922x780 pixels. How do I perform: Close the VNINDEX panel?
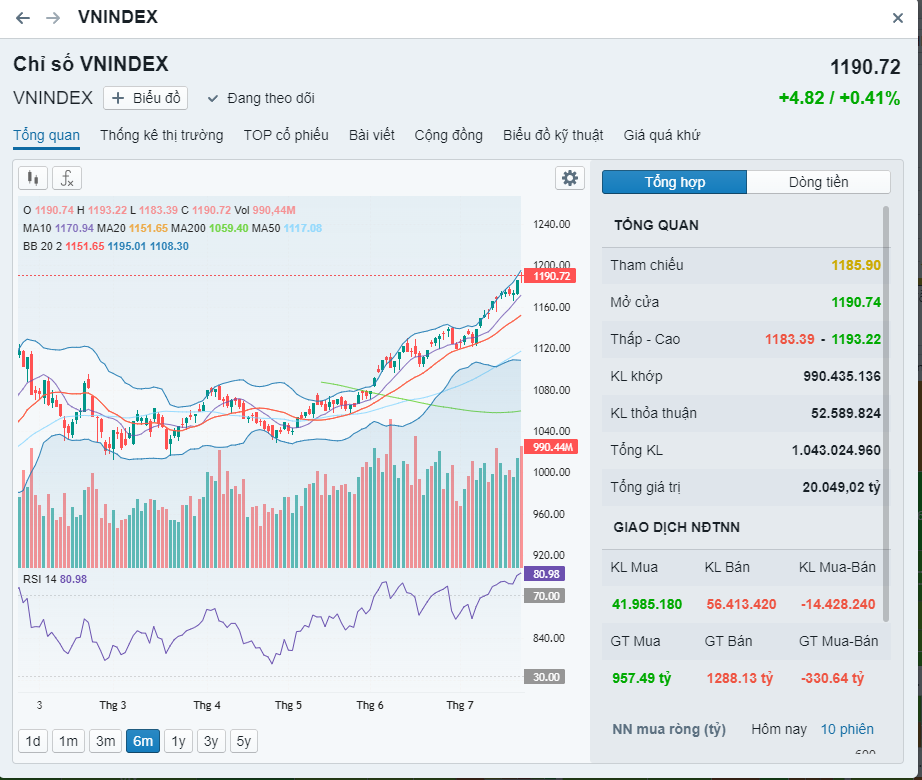tap(898, 18)
